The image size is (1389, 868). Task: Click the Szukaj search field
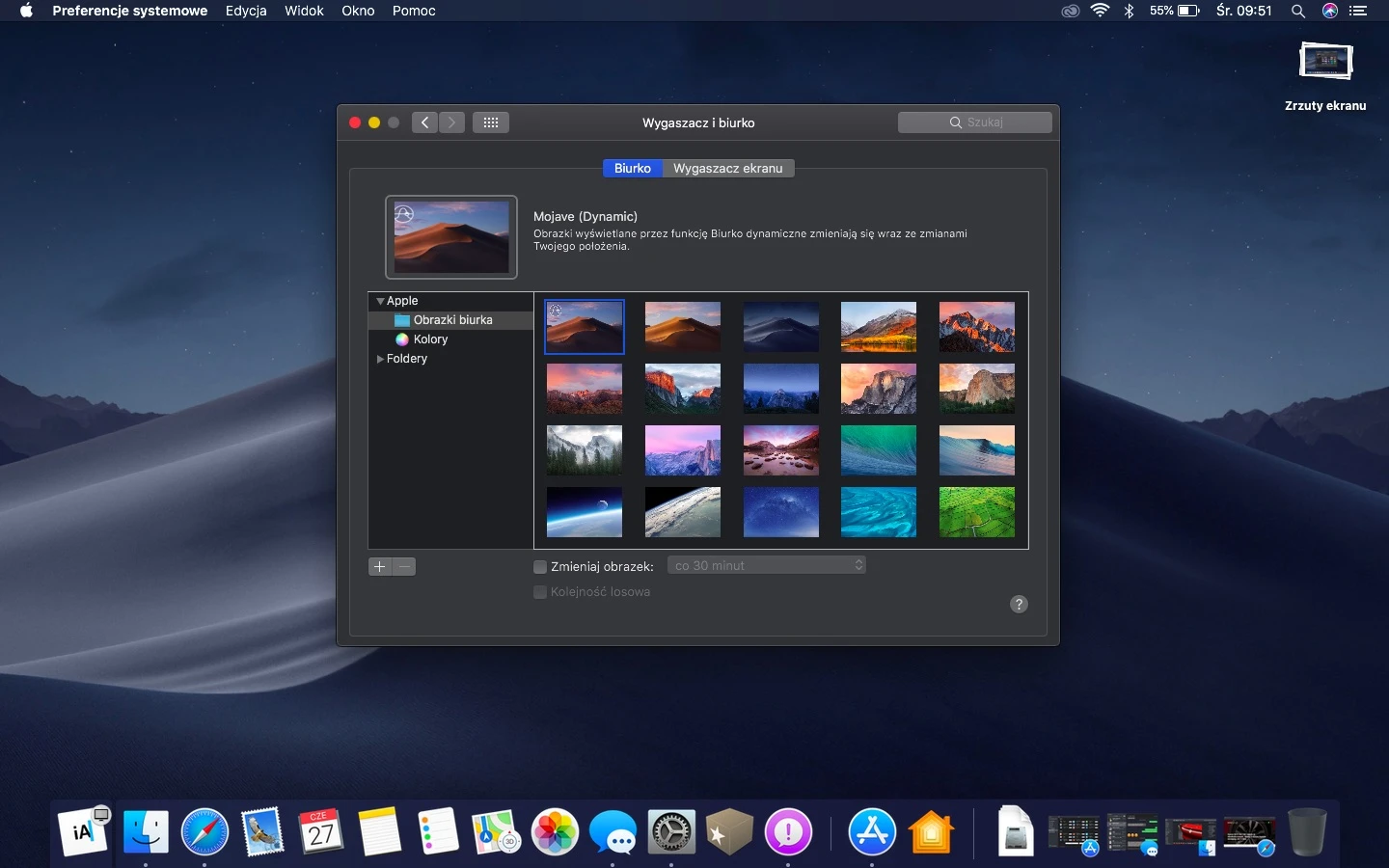click(x=974, y=122)
